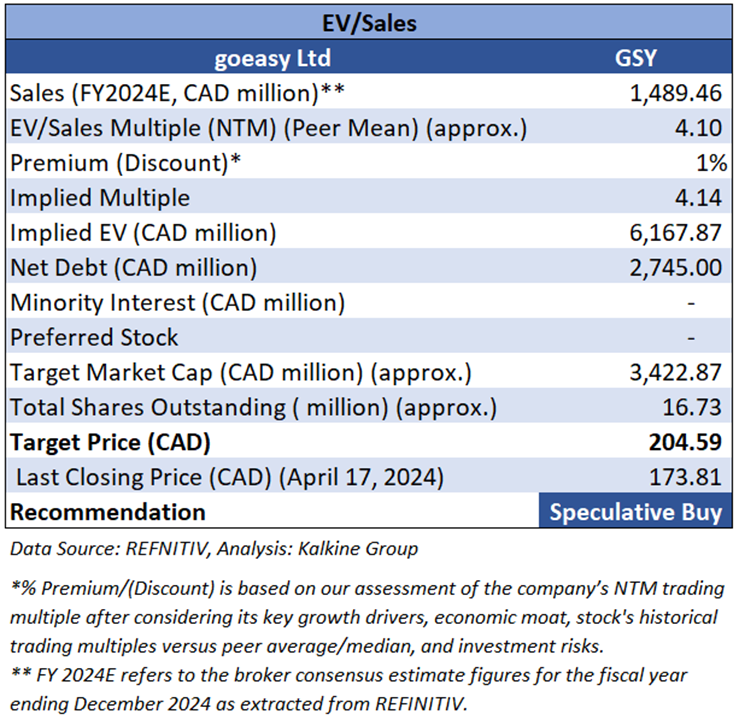Screen dimensions: 739x720
Task: Click the GSY ticker header cell
Action: (x=635, y=57)
